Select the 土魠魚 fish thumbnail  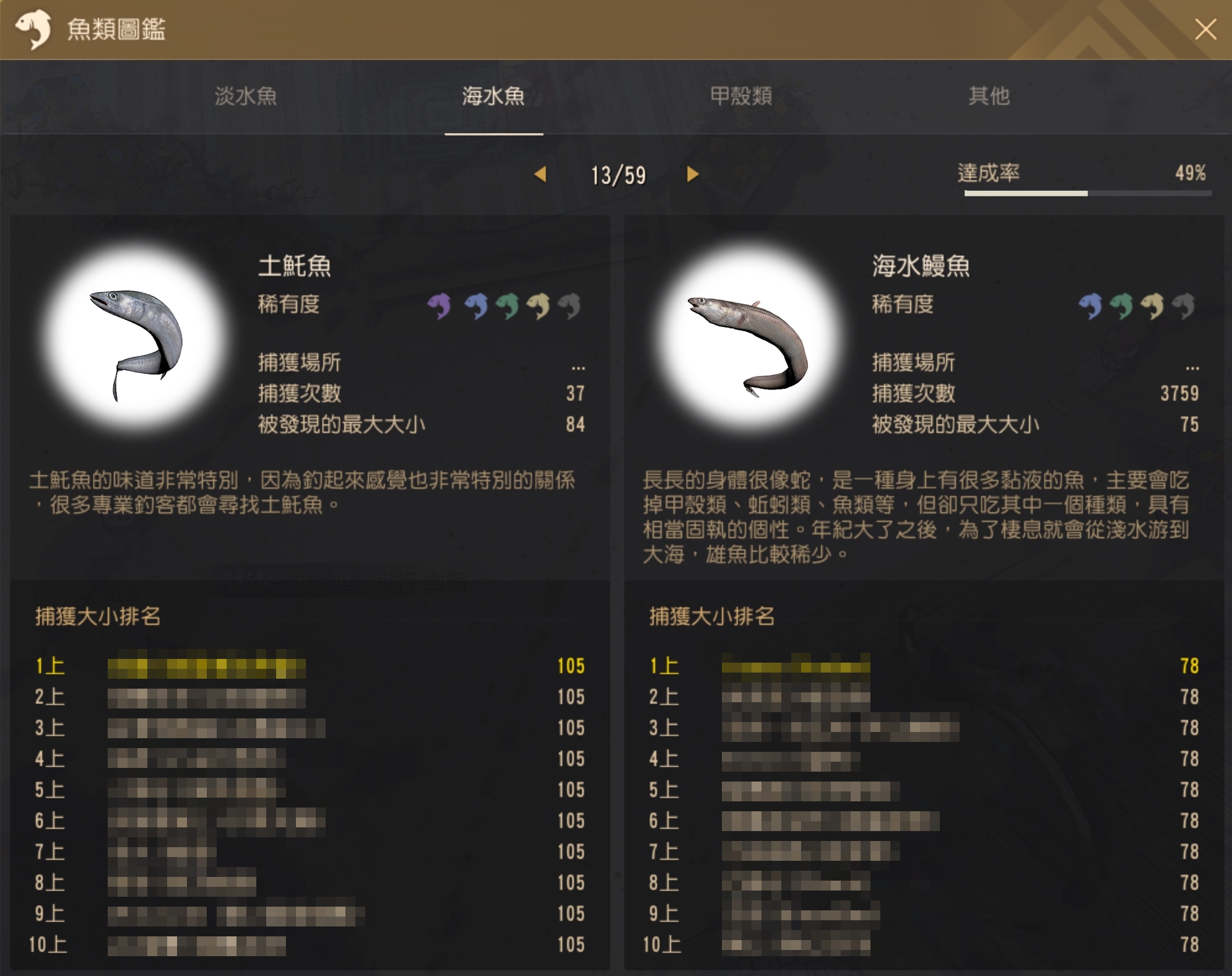click(136, 339)
